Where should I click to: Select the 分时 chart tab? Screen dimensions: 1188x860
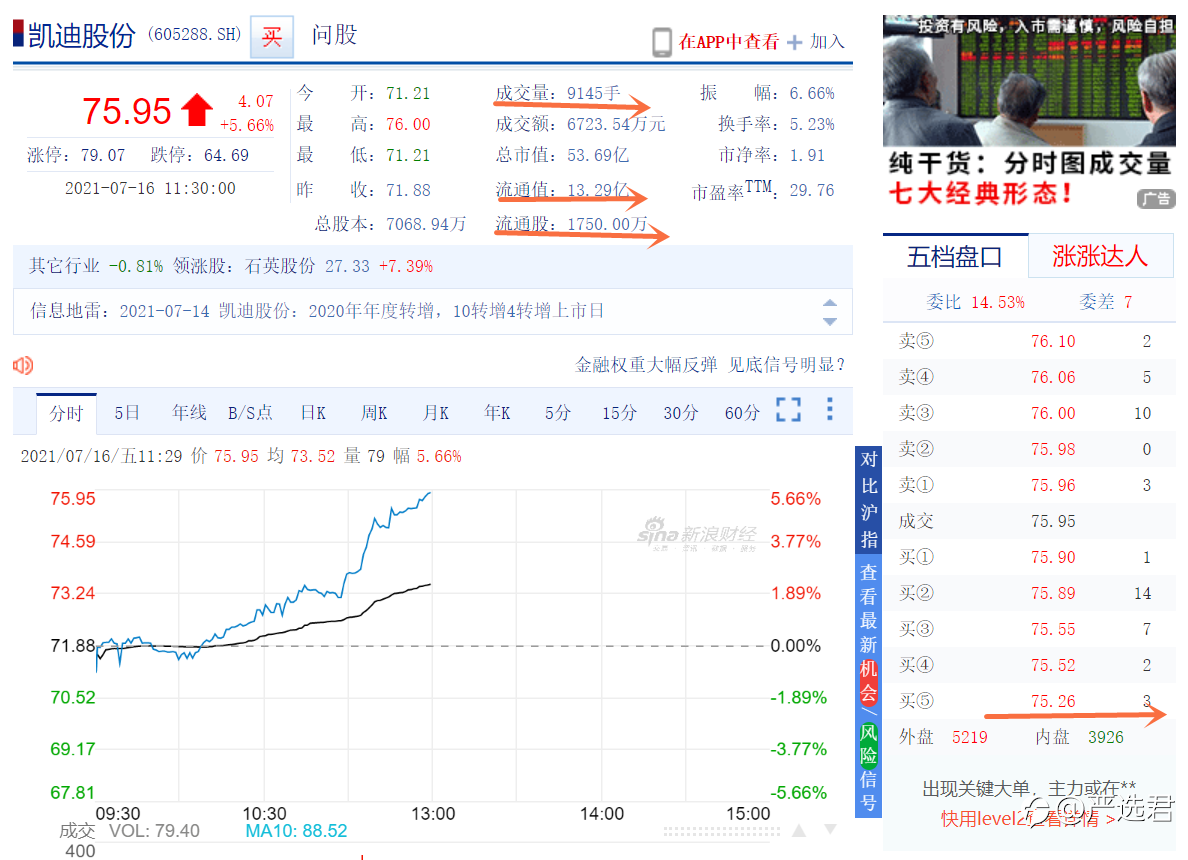pyautogui.click(x=66, y=413)
